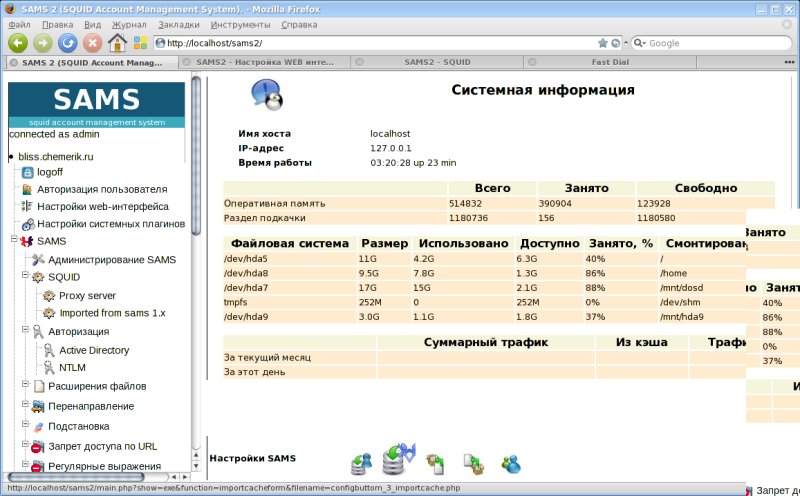Image resolution: width=800 pixels, height=496 pixels.
Task: Focus the URL address field
Action: [377, 43]
